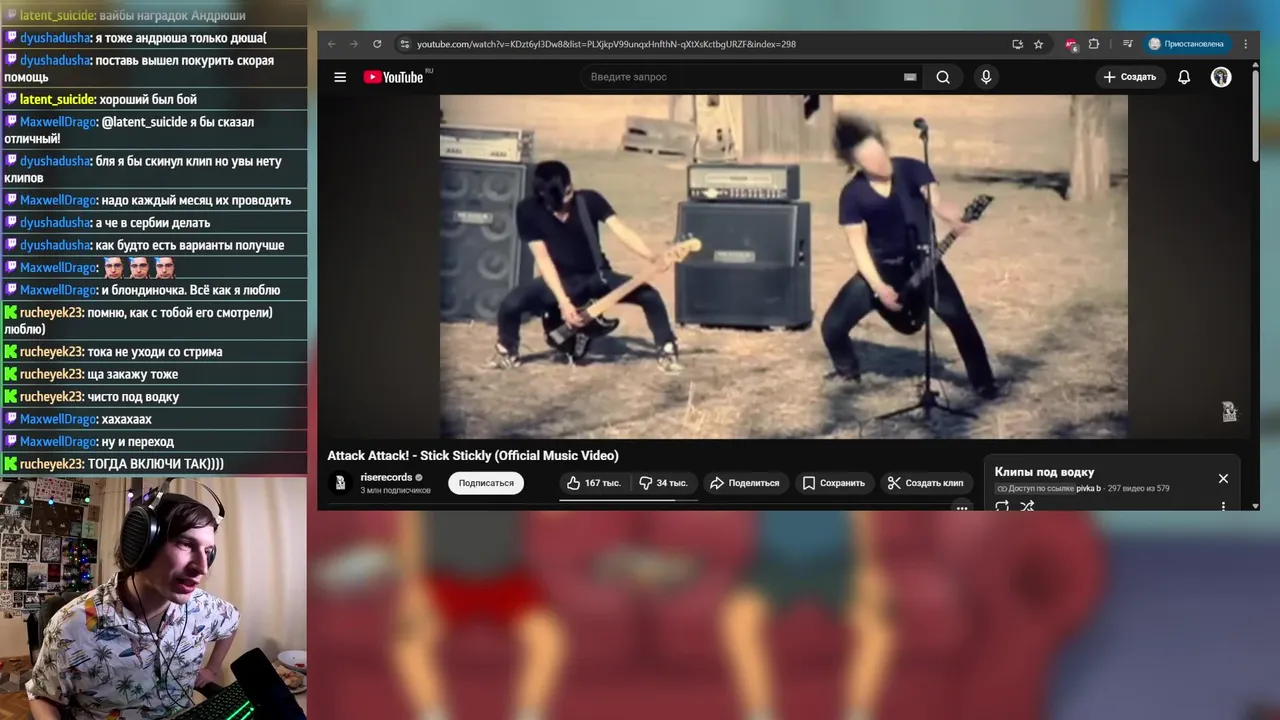Click the Создать клип button
This screenshot has width=1280, height=720.
(926, 483)
